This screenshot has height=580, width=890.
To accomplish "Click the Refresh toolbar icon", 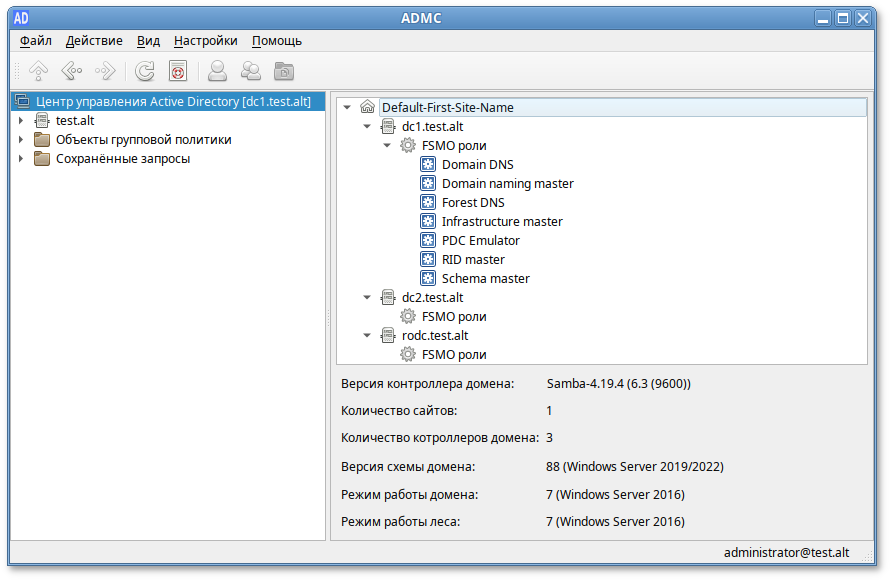I will pyautogui.click(x=145, y=71).
